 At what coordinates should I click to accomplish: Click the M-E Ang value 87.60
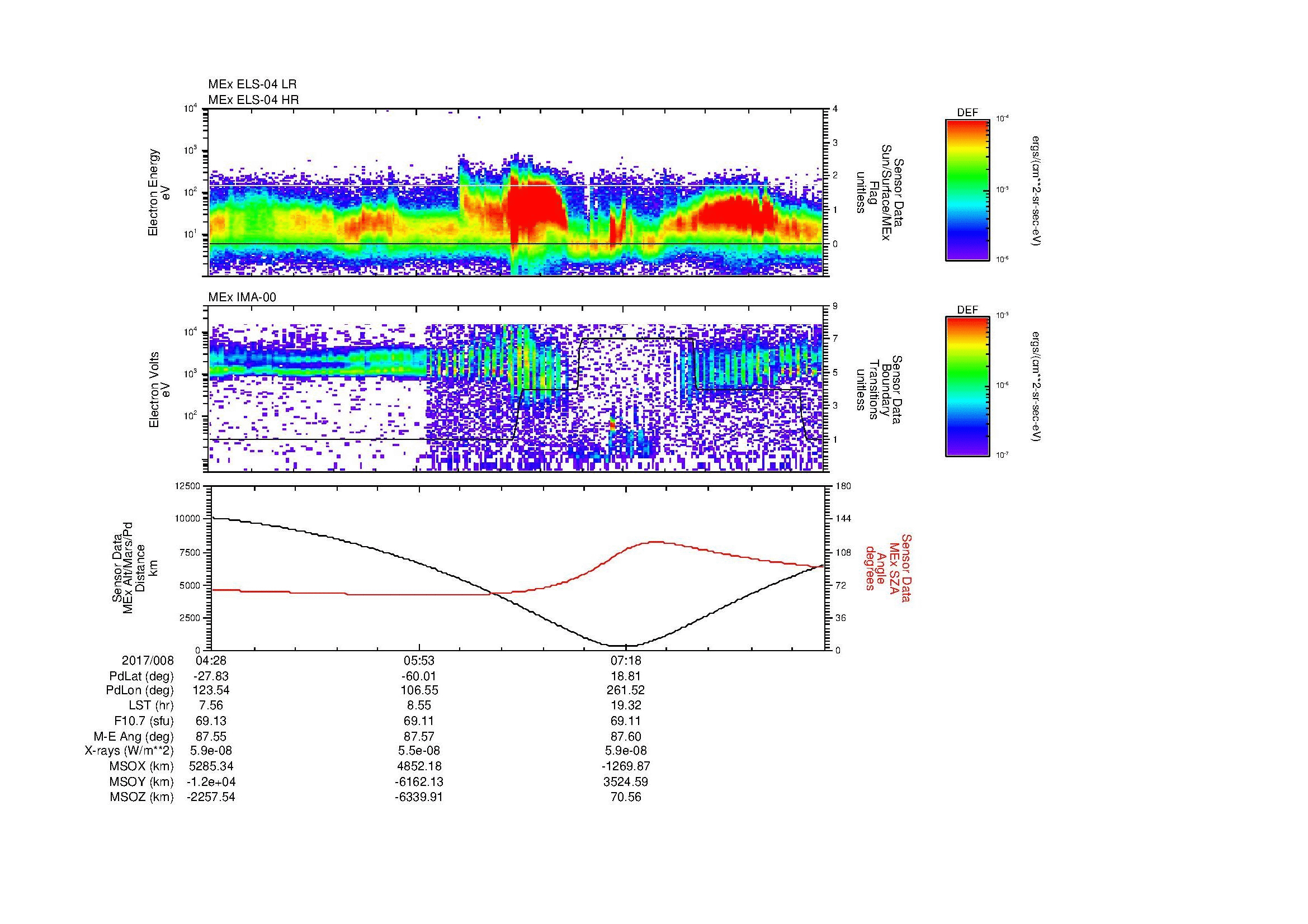[x=626, y=736]
